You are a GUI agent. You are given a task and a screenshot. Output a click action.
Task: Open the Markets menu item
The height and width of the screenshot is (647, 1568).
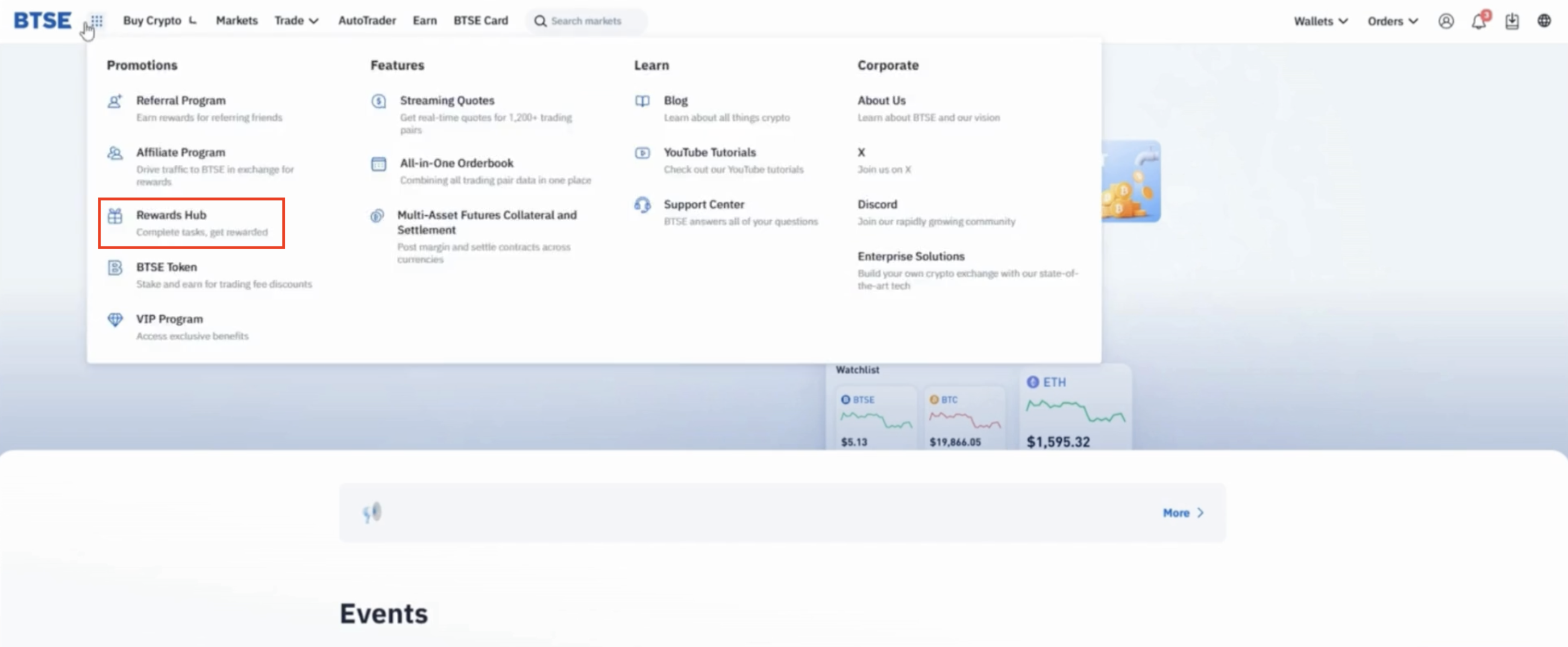tap(236, 21)
